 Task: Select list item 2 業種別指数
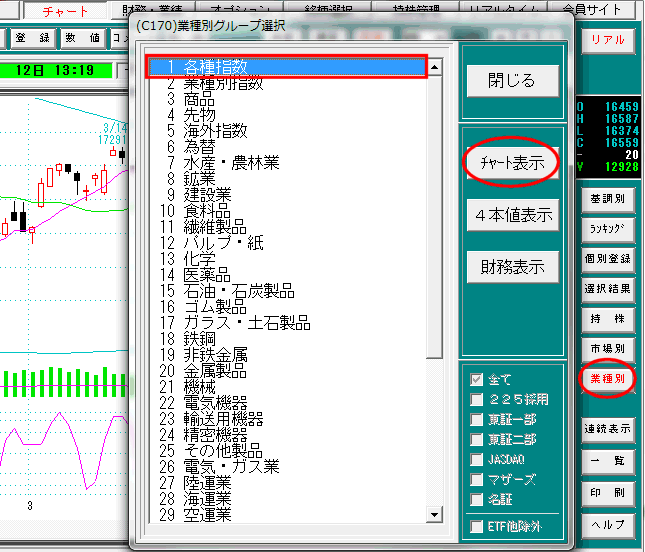tap(287, 83)
